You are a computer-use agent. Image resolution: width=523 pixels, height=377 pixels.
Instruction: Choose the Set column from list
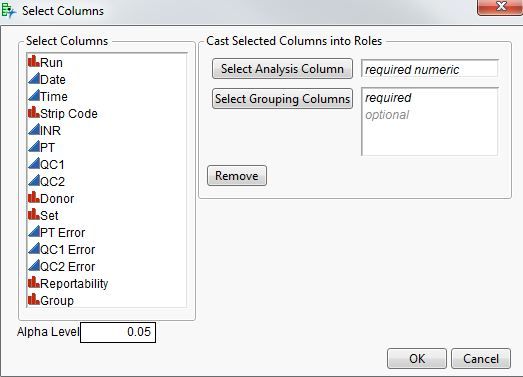107,216
